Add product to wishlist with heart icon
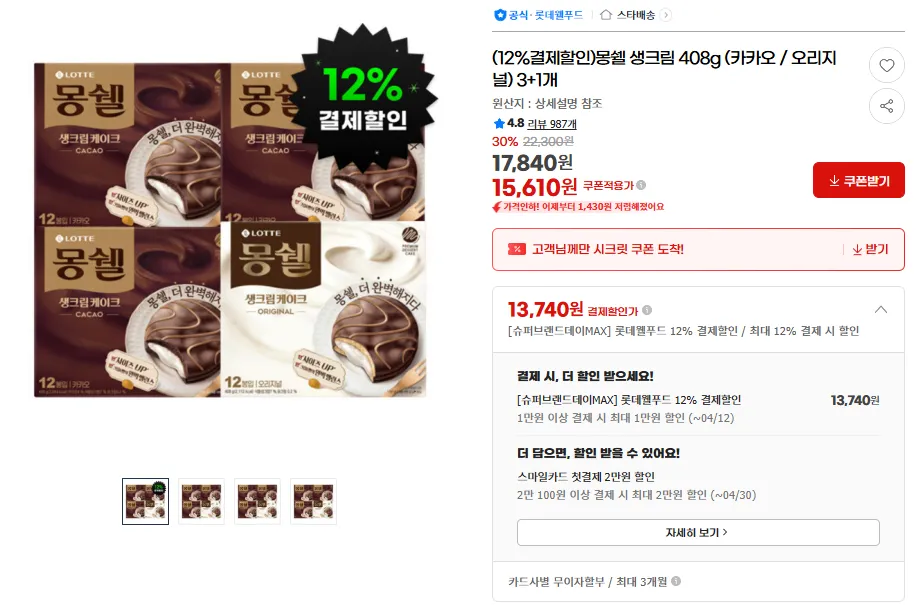916x610 pixels. (886, 65)
